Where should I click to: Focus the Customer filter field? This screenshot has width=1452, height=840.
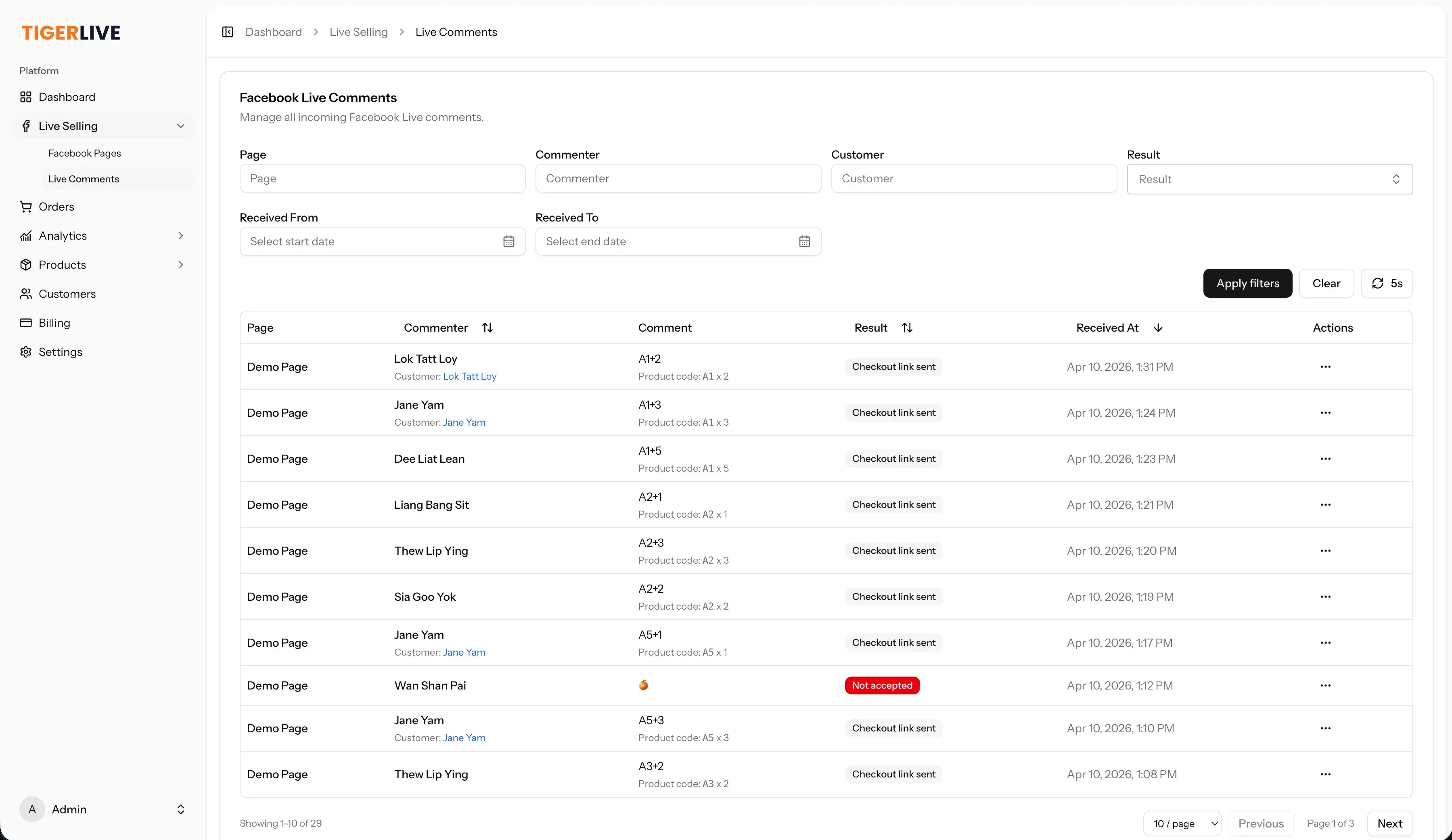pyautogui.click(x=974, y=179)
